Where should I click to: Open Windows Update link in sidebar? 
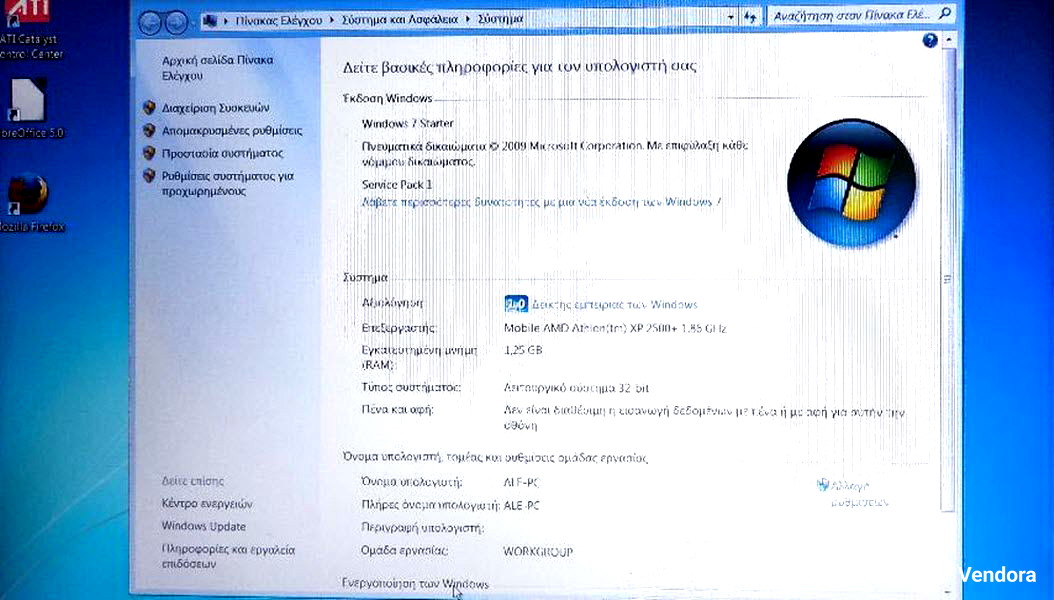click(x=203, y=527)
